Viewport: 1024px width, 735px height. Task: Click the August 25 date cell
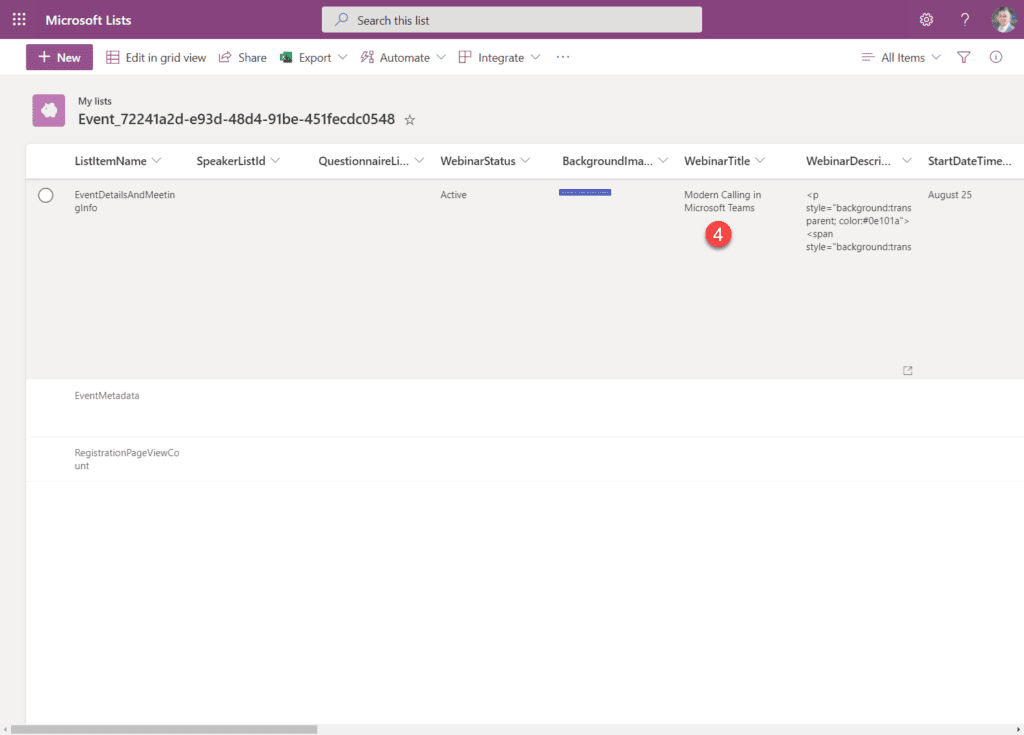pos(950,195)
